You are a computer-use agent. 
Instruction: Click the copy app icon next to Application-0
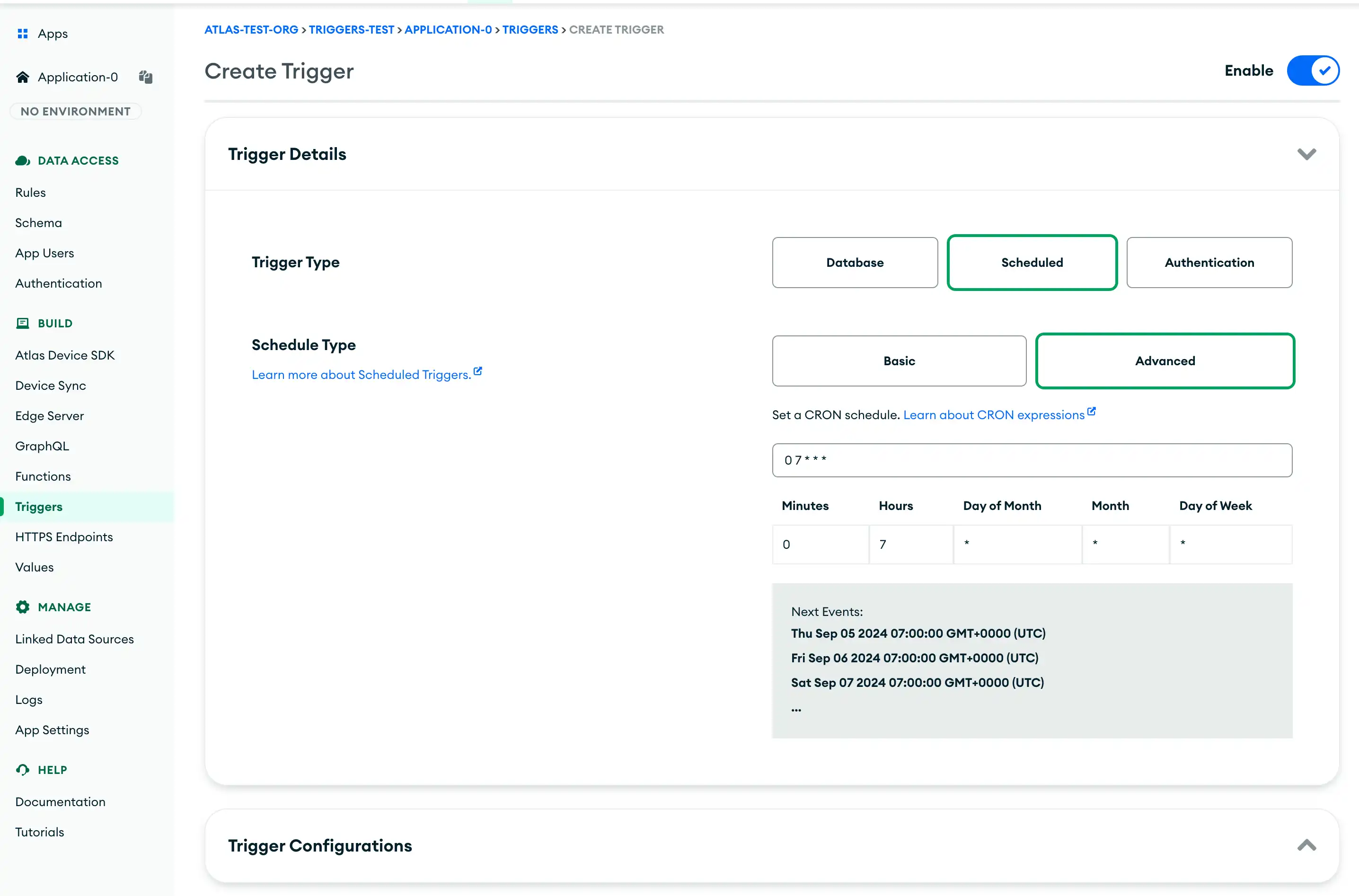pyautogui.click(x=145, y=77)
